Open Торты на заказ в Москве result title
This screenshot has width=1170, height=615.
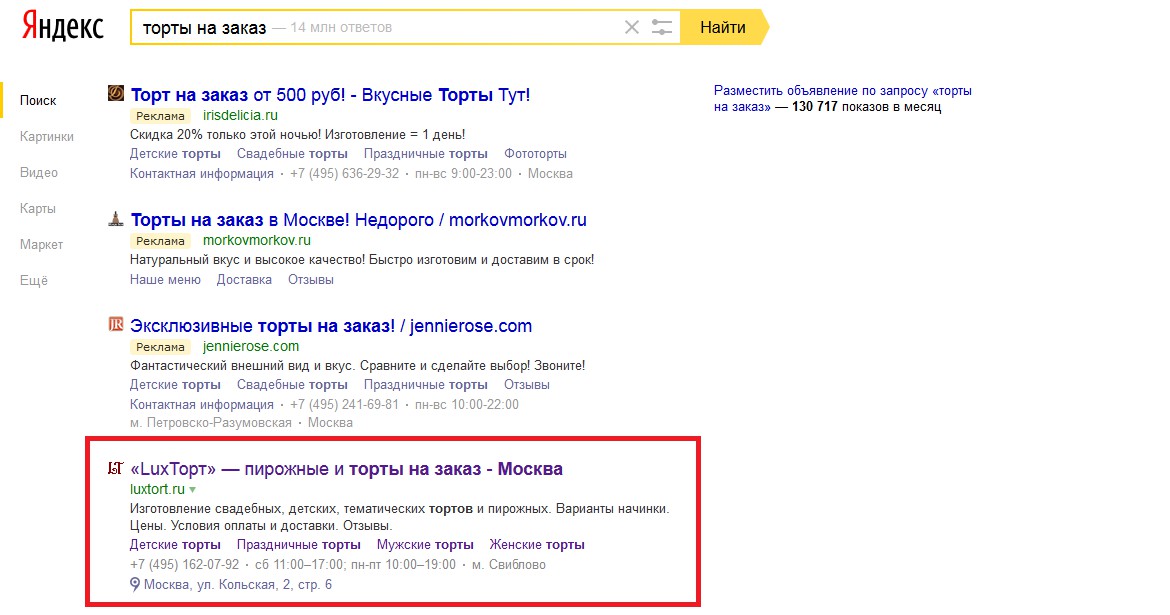[359, 220]
